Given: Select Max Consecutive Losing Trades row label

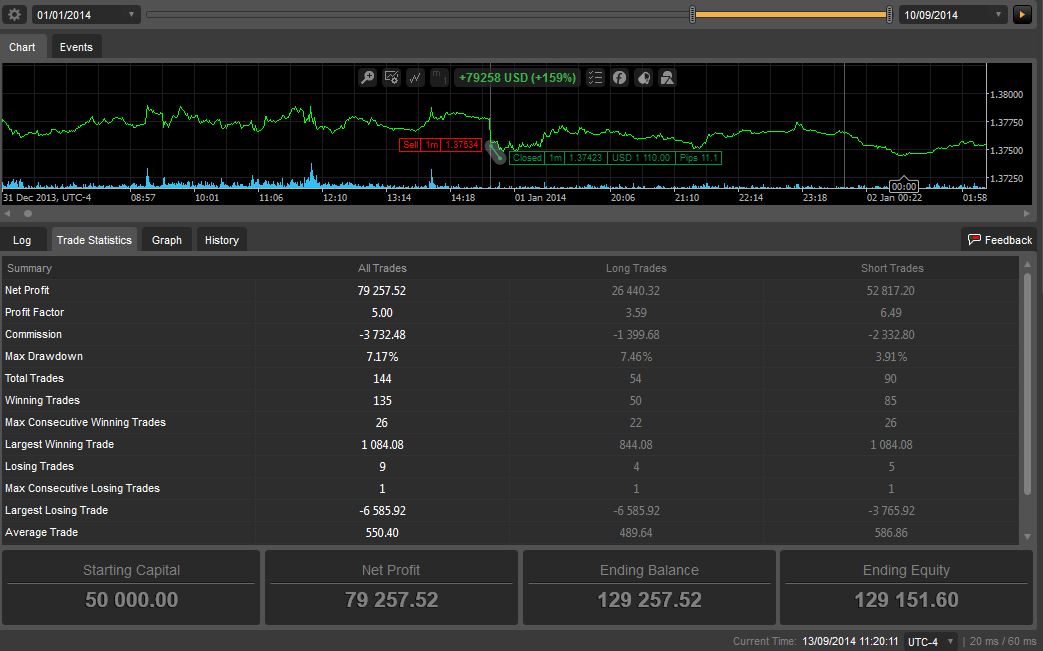Looking at the screenshot, I should [x=82, y=488].
